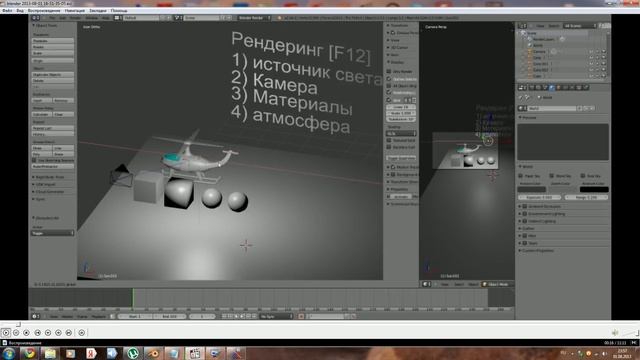This screenshot has width=640, height=360.
Task: Open Yandex browser from the taskbar
Action: tap(91, 353)
